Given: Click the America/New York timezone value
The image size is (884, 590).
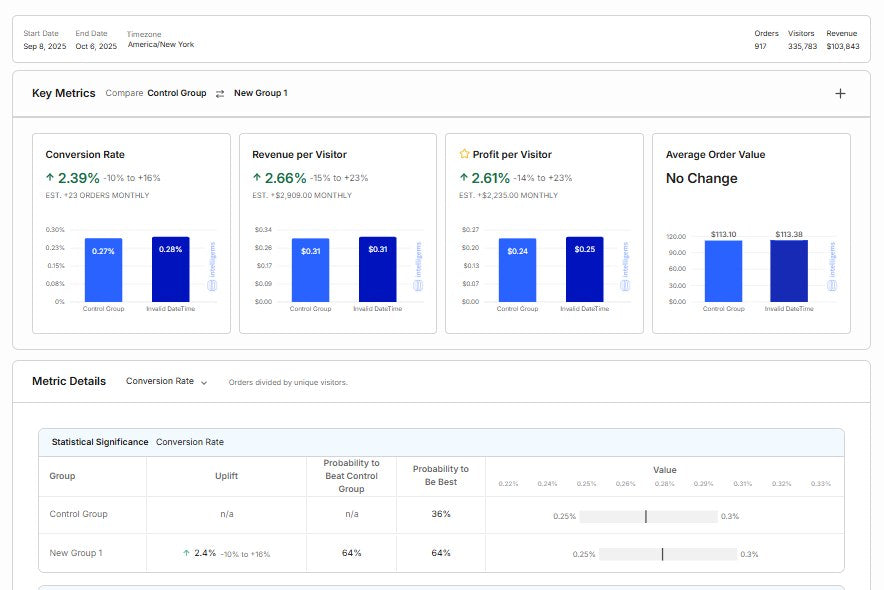Looking at the screenshot, I should tap(161, 45).
